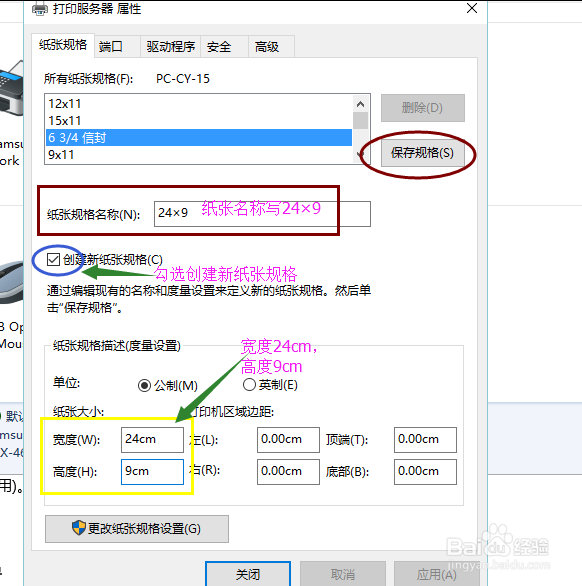Click the 宽度(W) input field
582x586 pixels.
pos(152,440)
